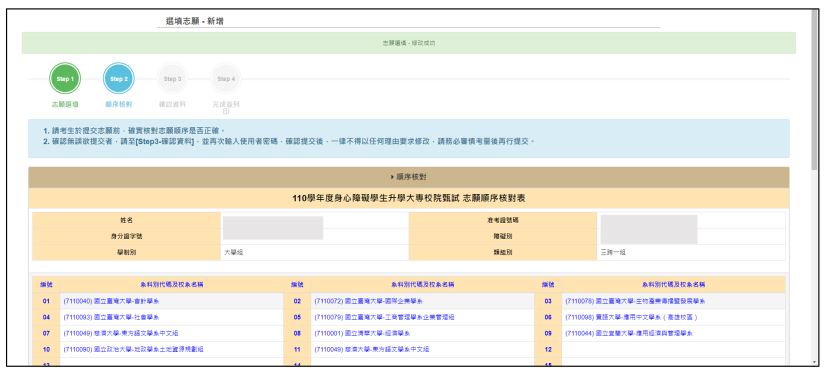831x376 pixels.
Task: Open choice 03 link with code 7110078
Action: click(x=635, y=301)
